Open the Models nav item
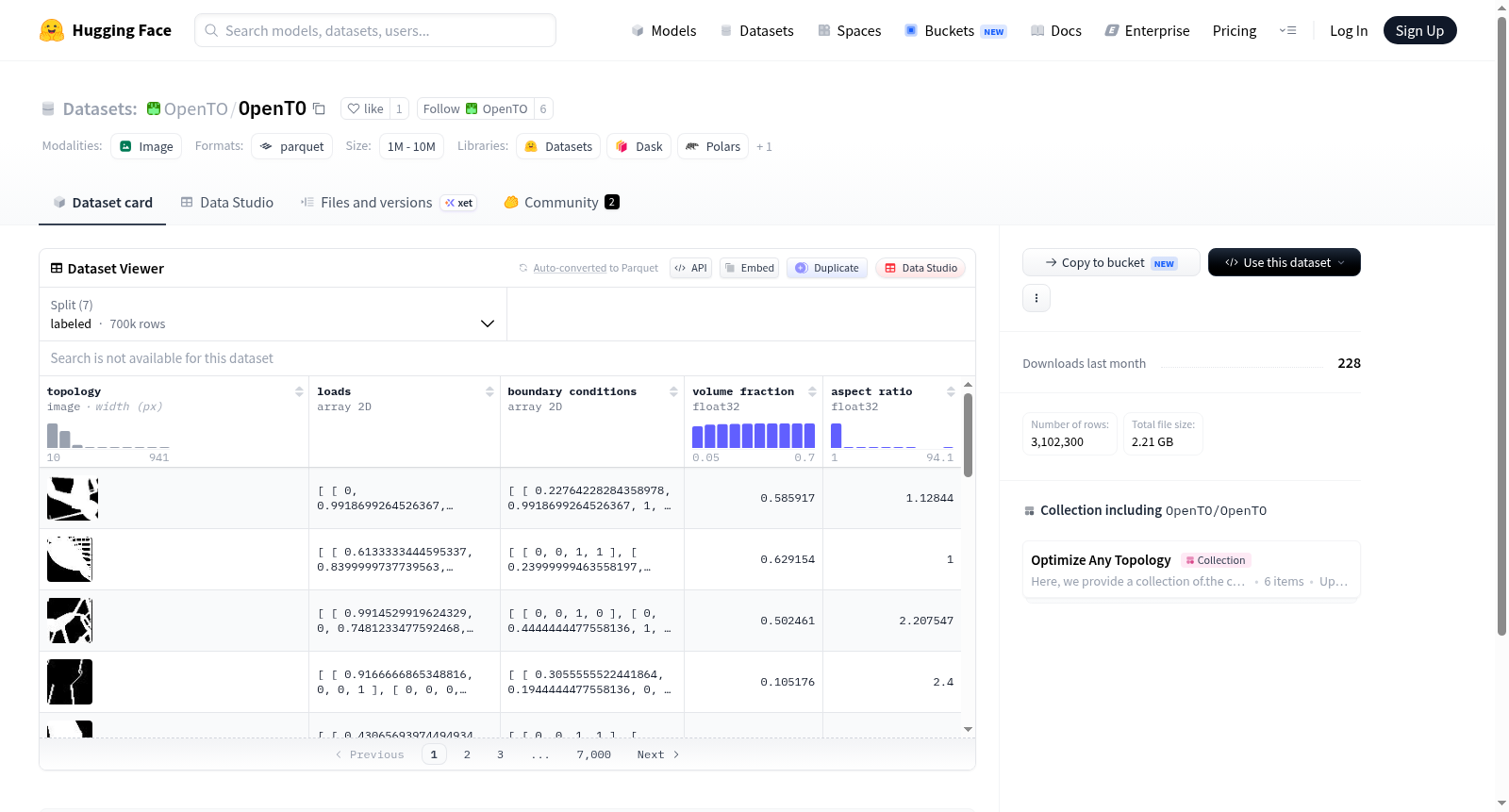The height and width of the screenshot is (812, 1509). tap(664, 30)
